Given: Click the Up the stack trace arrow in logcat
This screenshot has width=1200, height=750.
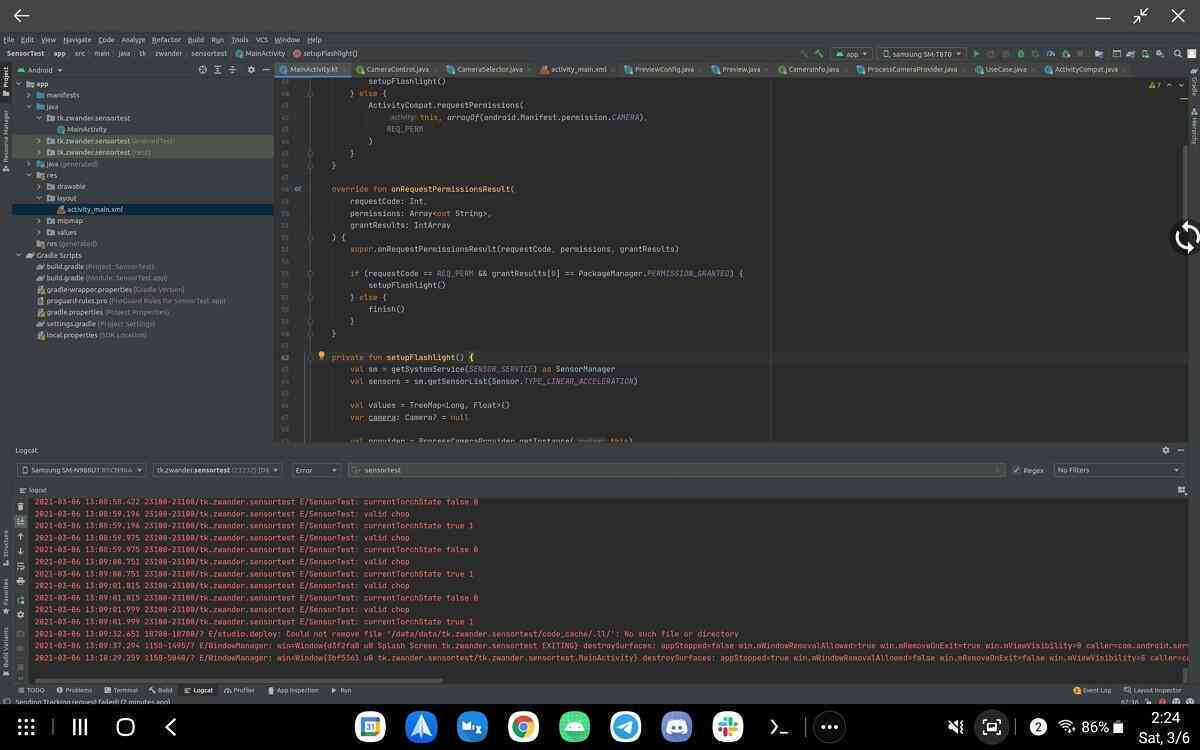Looking at the screenshot, I should (x=20, y=537).
